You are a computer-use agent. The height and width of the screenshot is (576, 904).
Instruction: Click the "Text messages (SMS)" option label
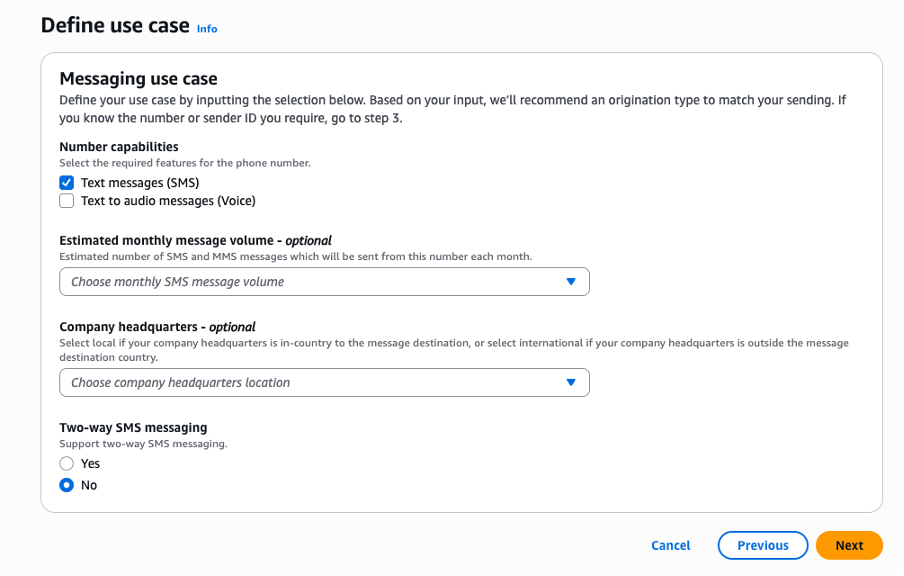pos(140,183)
